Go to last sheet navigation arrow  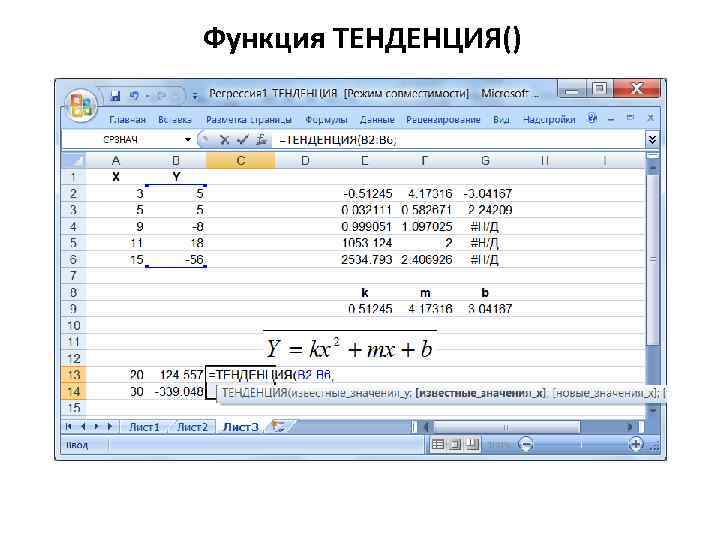pyautogui.click(x=110, y=427)
